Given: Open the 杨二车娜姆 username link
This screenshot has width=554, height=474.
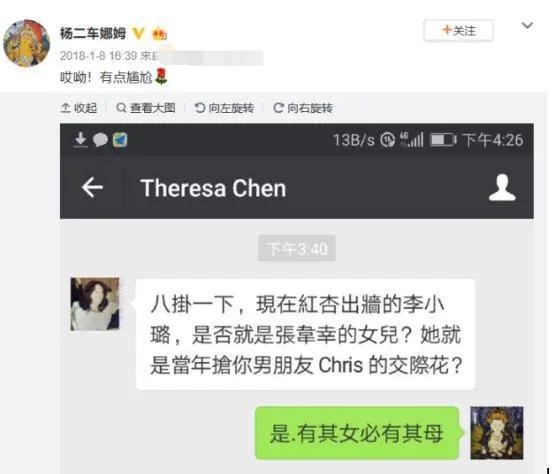Looking at the screenshot, I should tap(93, 34).
